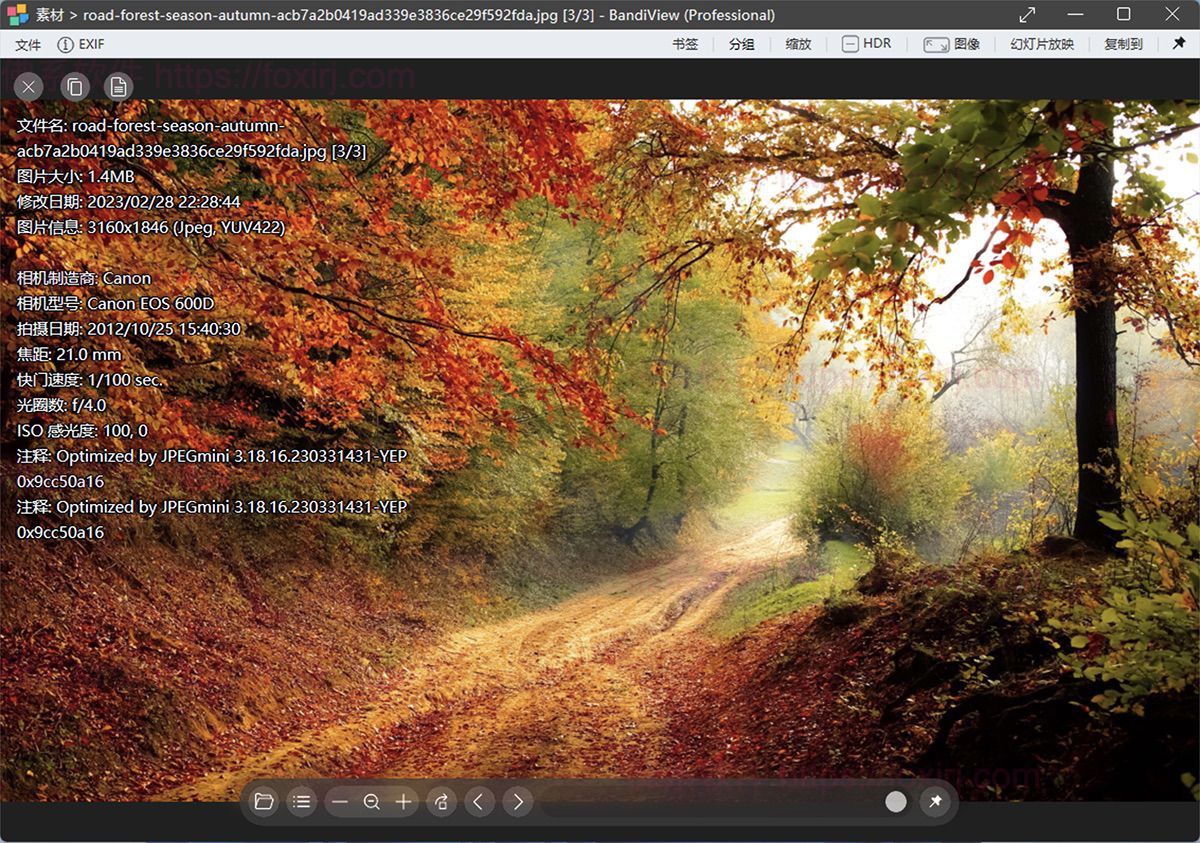This screenshot has width=1200, height=843.
Task: Open the 书签 bookmarks feature
Action: [x=686, y=44]
